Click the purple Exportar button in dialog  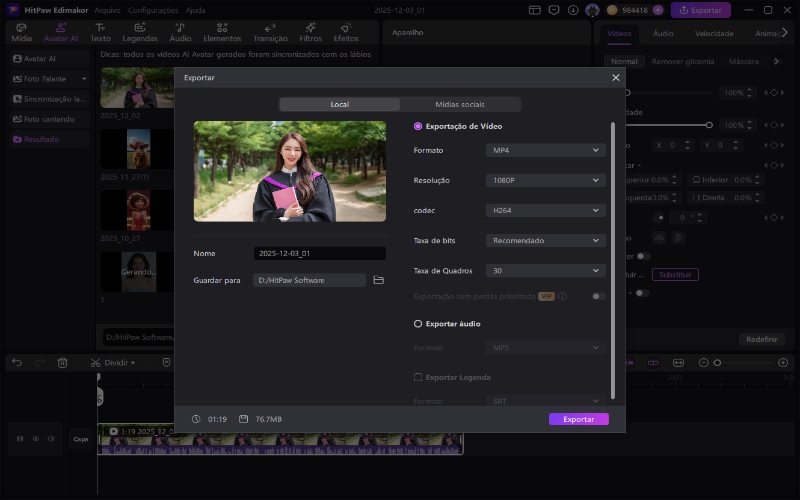pos(578,419)
